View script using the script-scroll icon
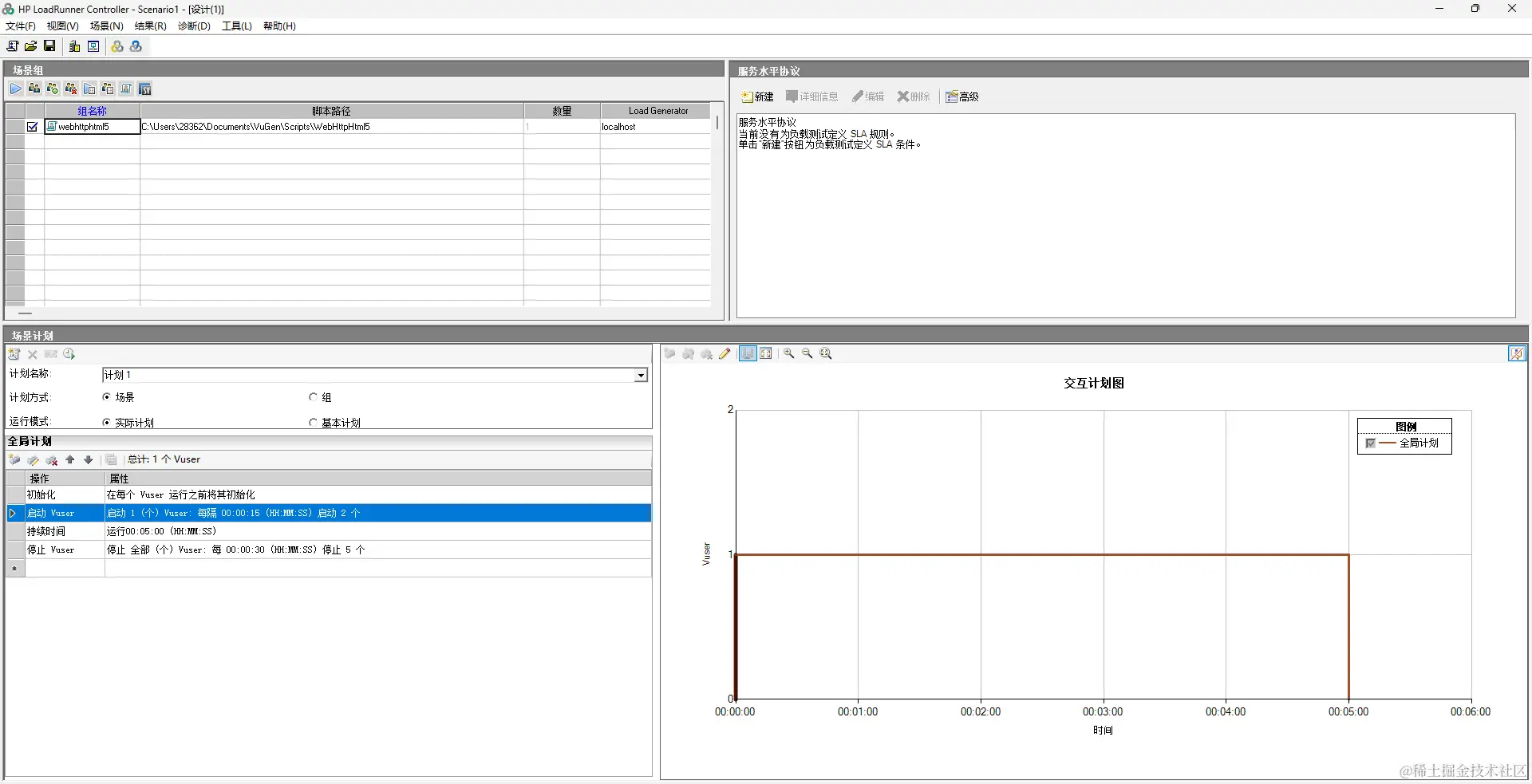 click(x=126, y=89)
